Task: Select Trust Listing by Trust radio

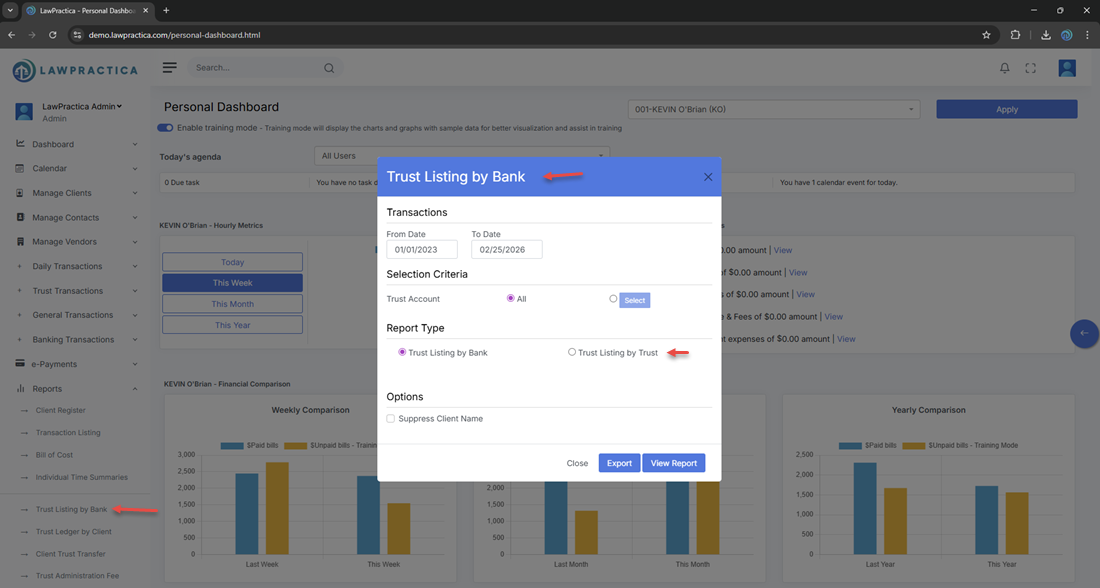Action: click(572, 352)
